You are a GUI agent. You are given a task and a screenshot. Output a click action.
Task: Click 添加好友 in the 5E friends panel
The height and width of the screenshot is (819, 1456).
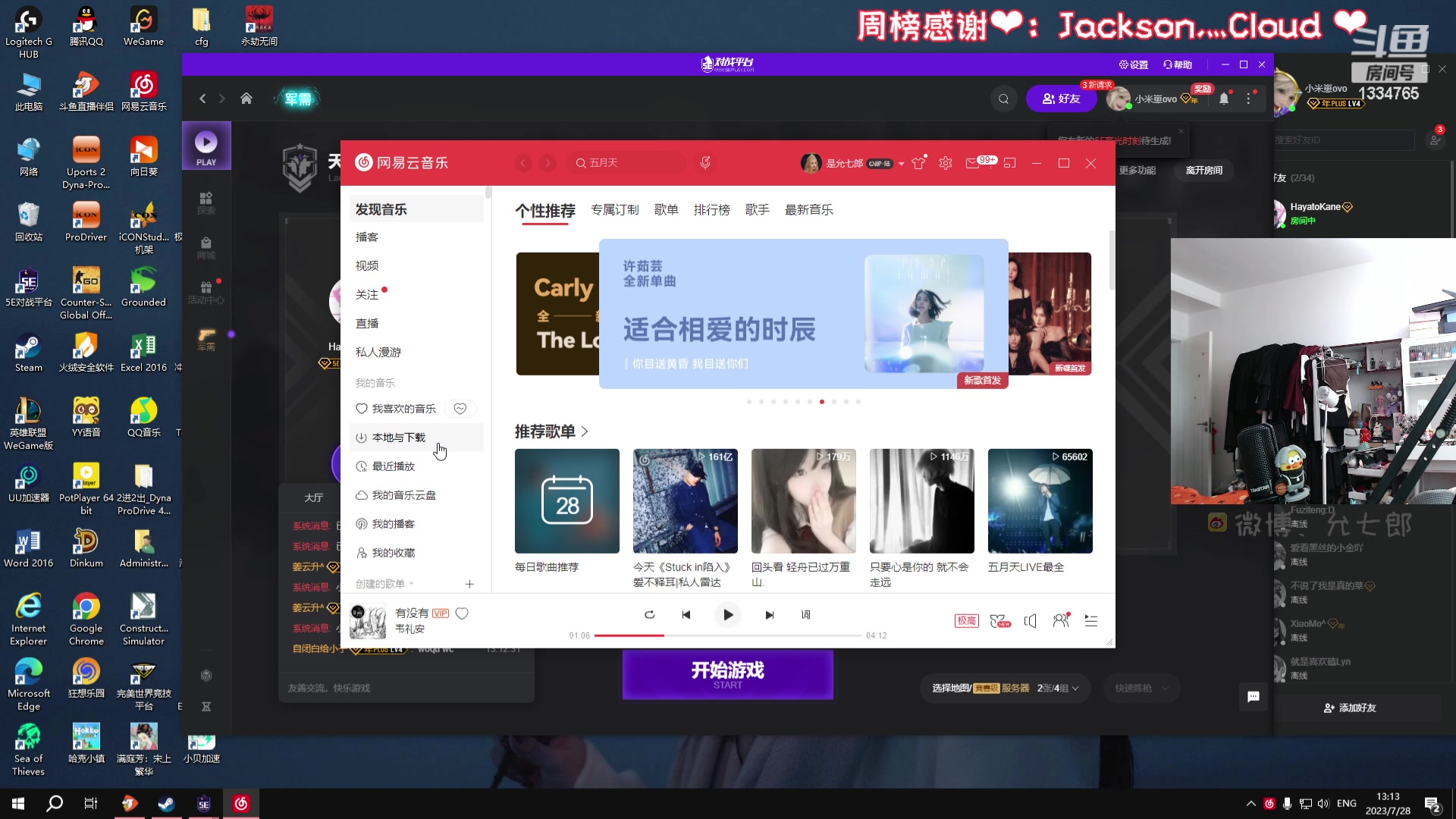(x=1350, y=708)
